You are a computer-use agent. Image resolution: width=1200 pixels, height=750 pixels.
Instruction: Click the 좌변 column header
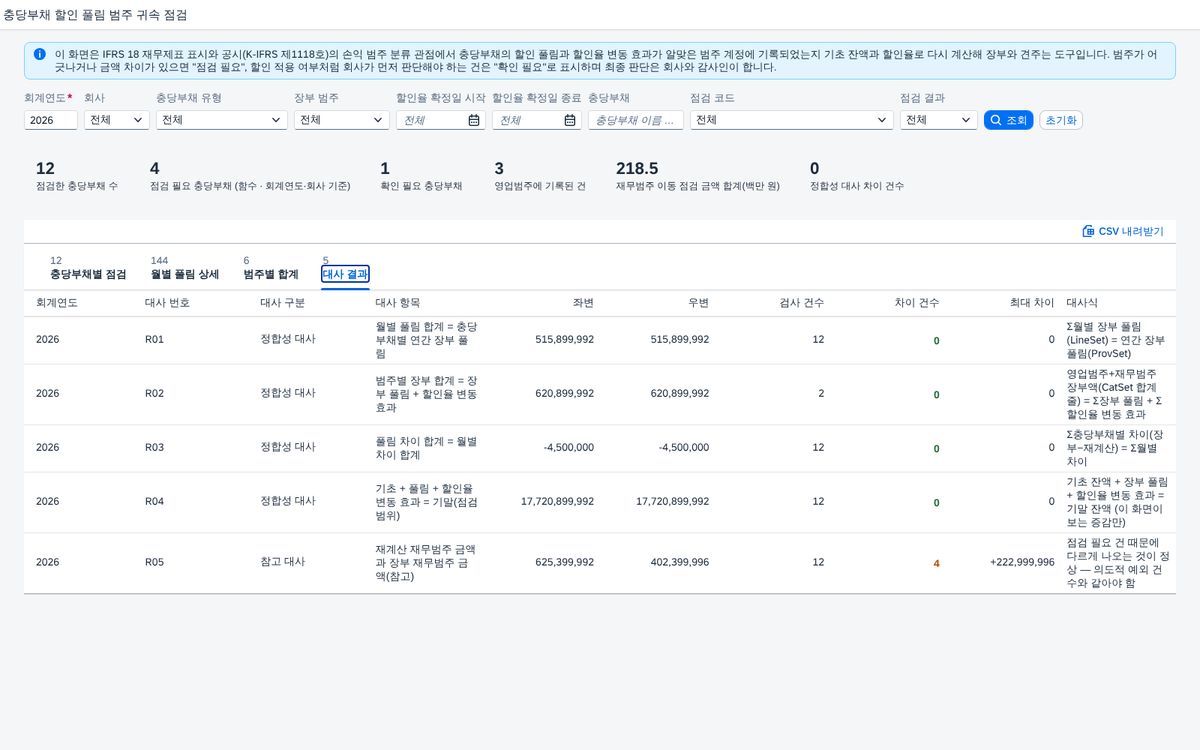coord(583,303)
